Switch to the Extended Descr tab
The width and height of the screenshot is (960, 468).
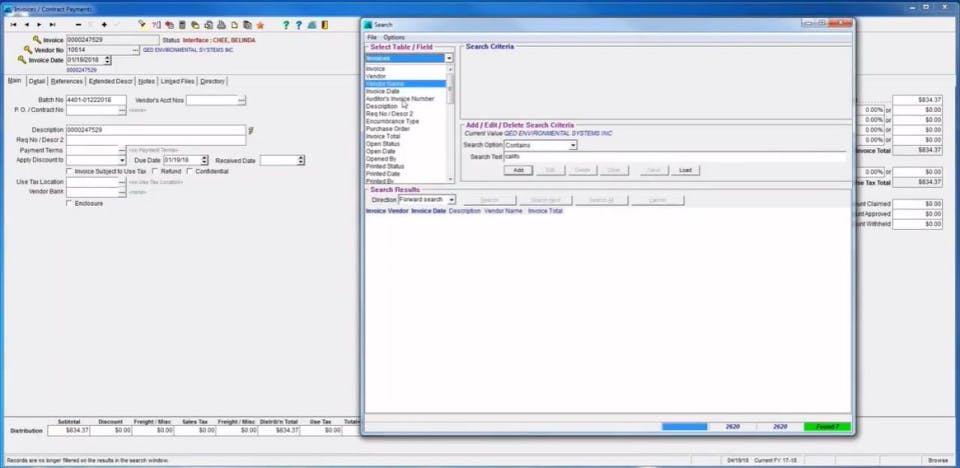[x=110, y=81]
